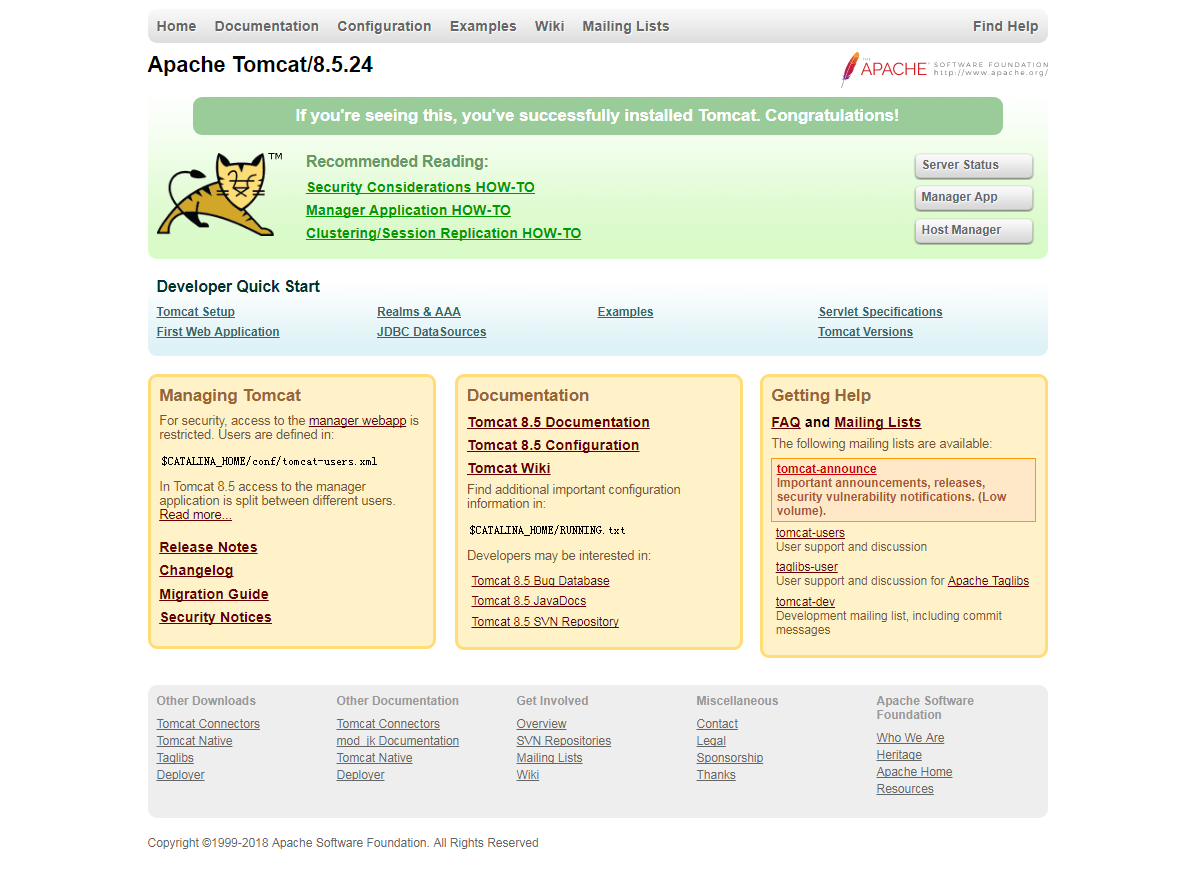This screenshot has width=1195, height=883.
Task: Open the Release Notes link
Action: pos(208,547)
